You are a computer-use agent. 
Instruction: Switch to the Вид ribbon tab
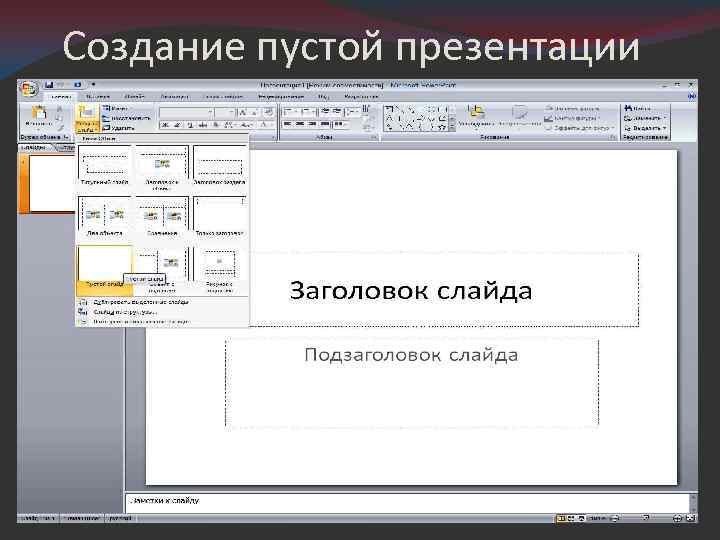coord(323,97)
